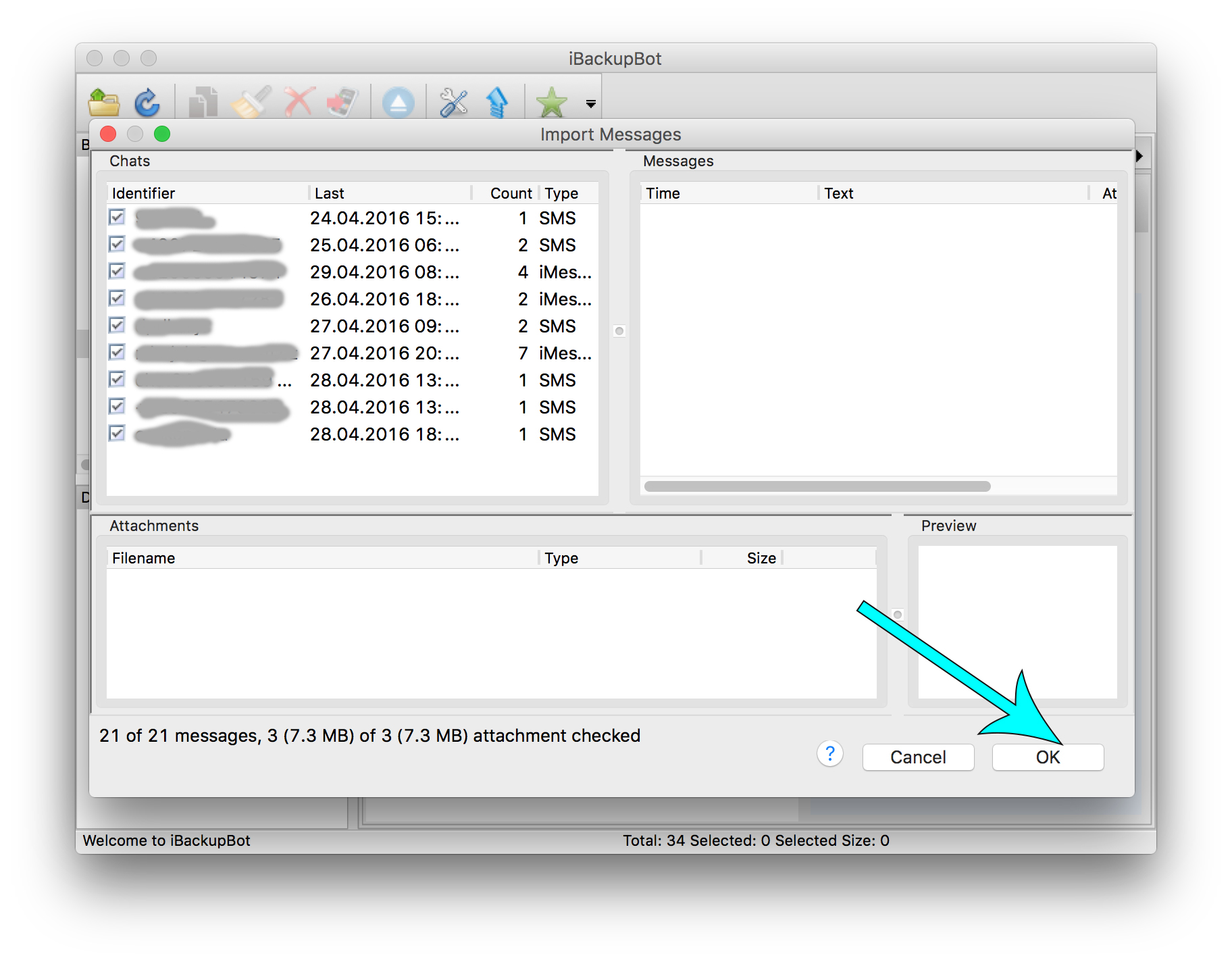Sort chats by the Last column header
The image size is (1232, 962).
click(390, 193)
